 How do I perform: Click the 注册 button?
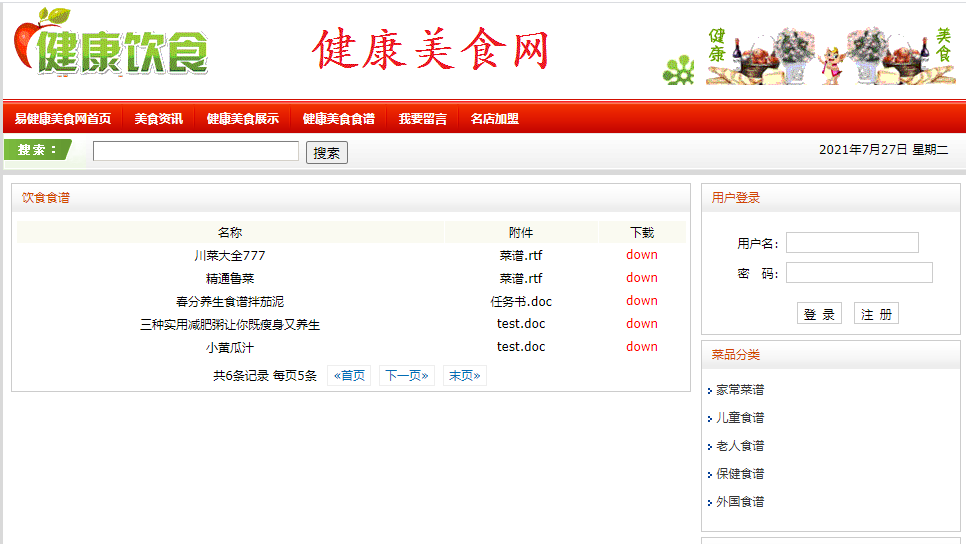(876, 314)
